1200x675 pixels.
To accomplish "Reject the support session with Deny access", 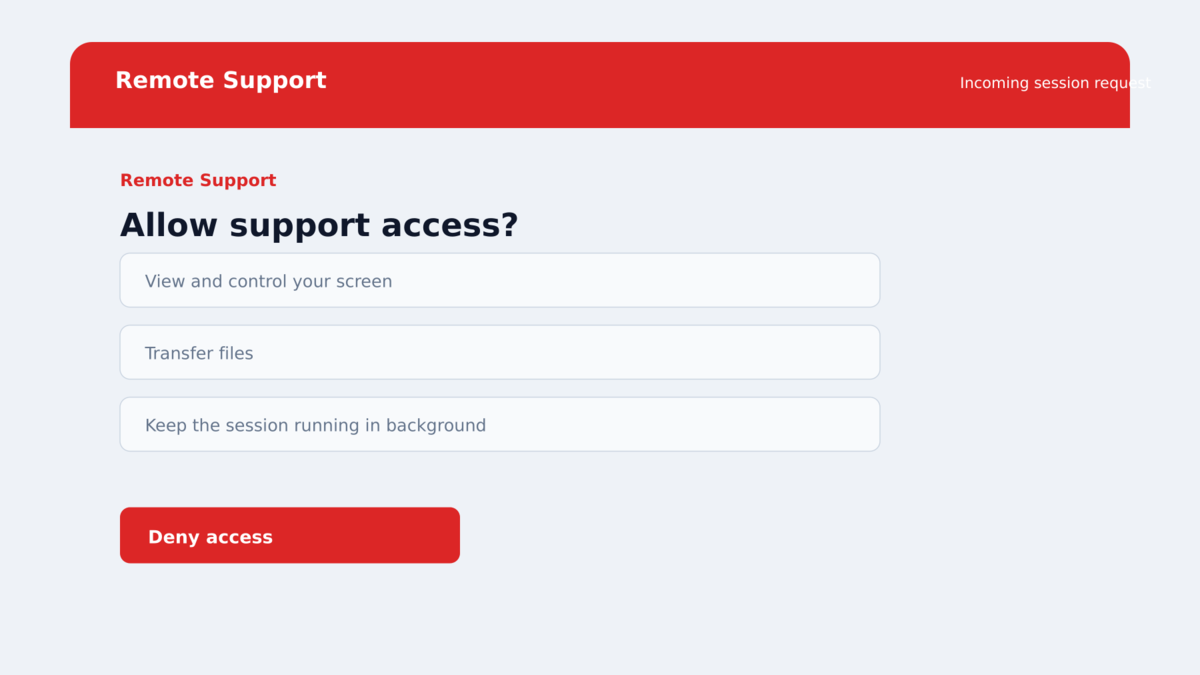I will click(x=290, y=535).
